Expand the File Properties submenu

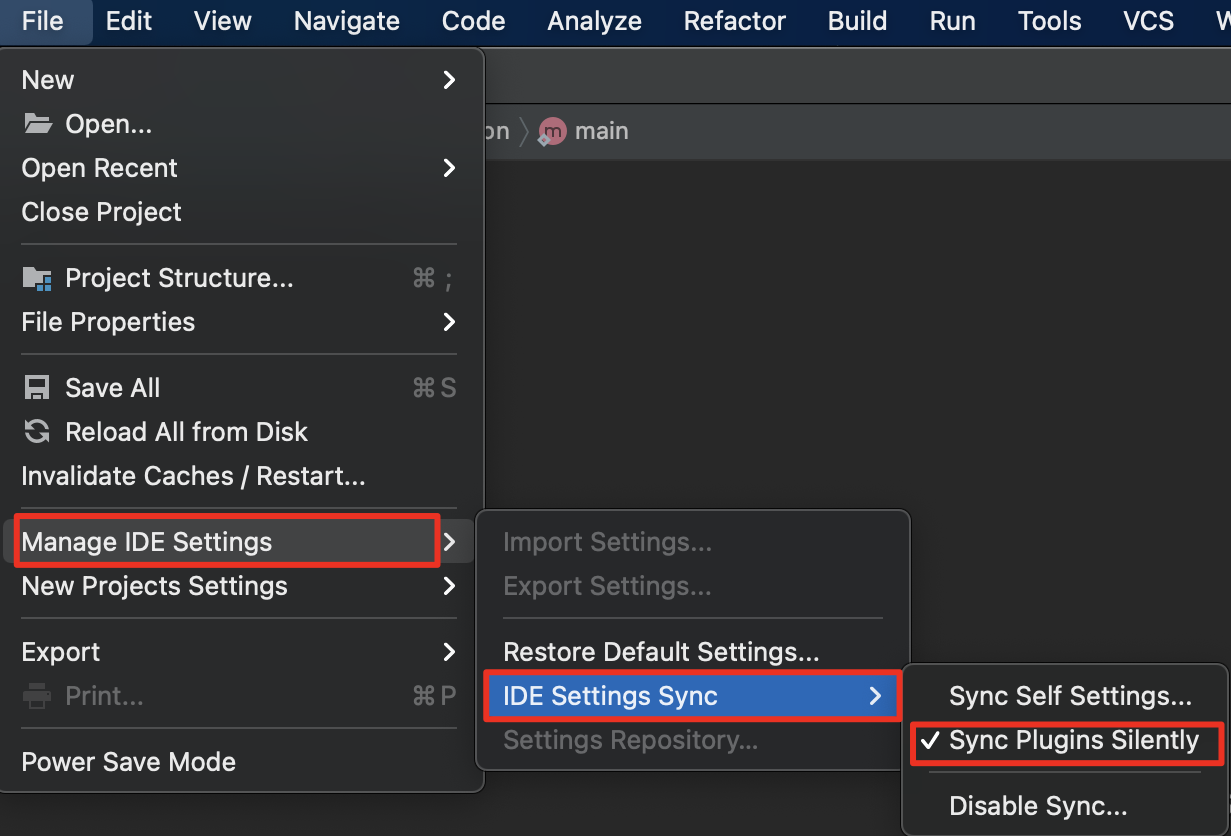point(449,321)
